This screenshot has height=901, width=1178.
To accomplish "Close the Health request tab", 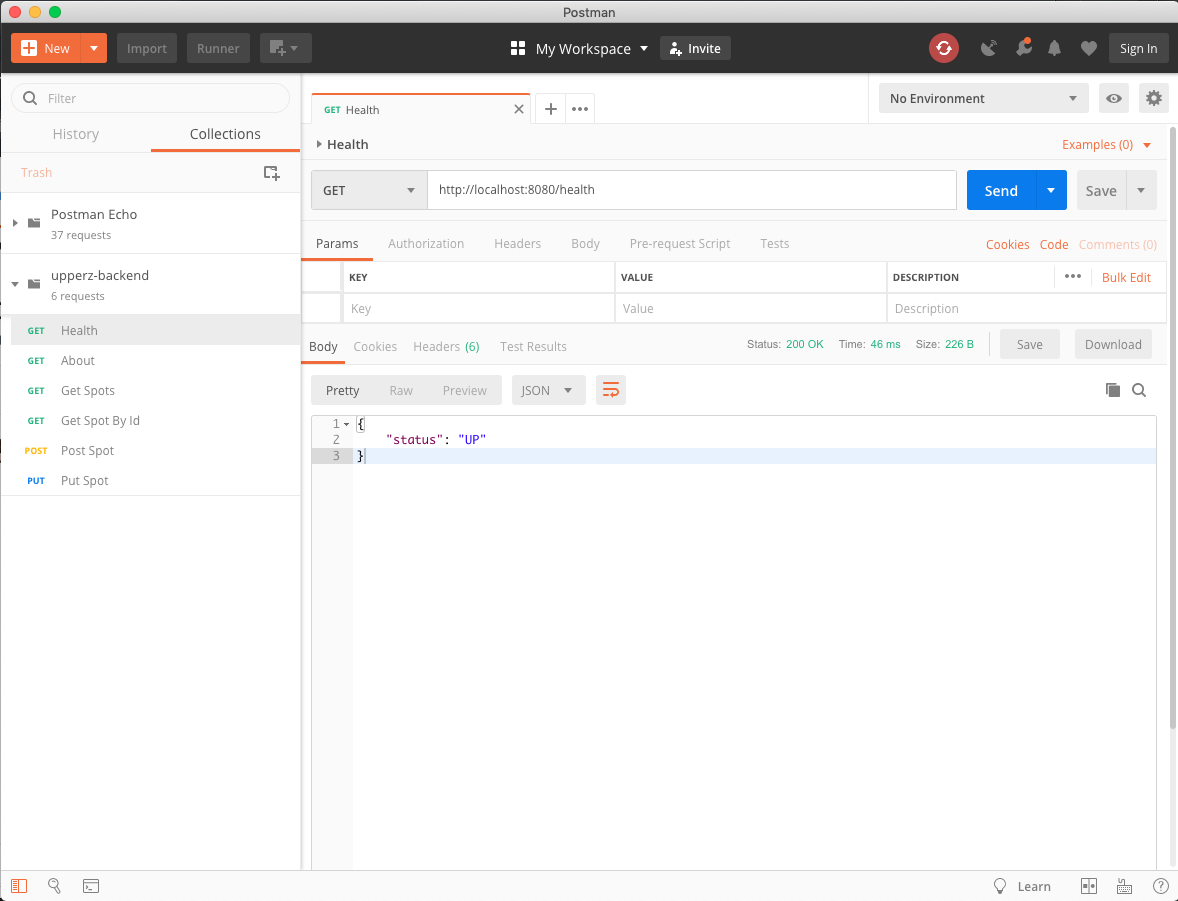I will [x=518, y=109].
